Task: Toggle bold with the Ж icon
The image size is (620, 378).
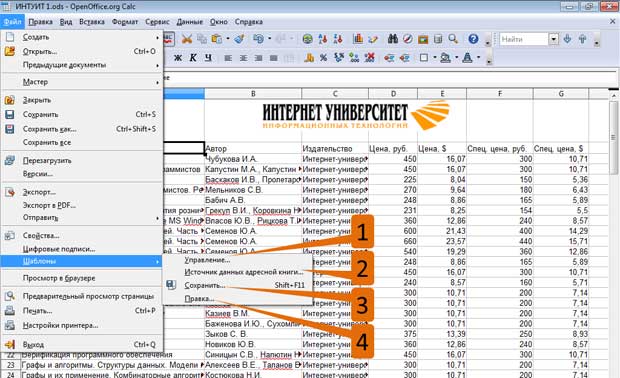Action: (x=178, y=58)
